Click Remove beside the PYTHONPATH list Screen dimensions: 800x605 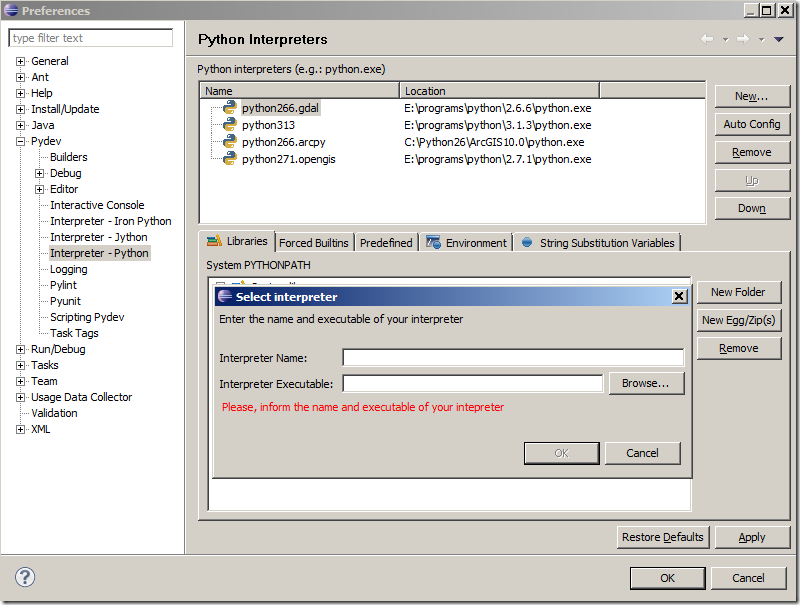(x=738, y=348)
